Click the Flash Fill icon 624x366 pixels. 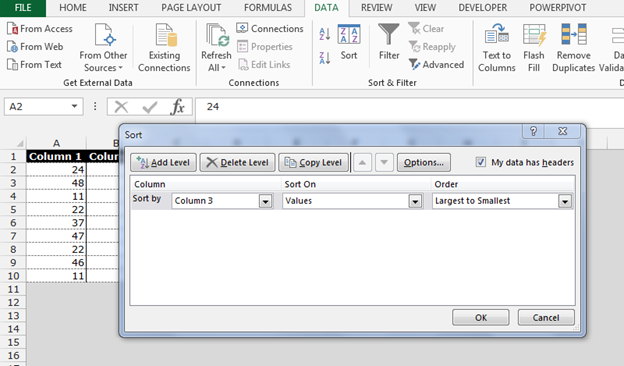(x=534, y=48)
